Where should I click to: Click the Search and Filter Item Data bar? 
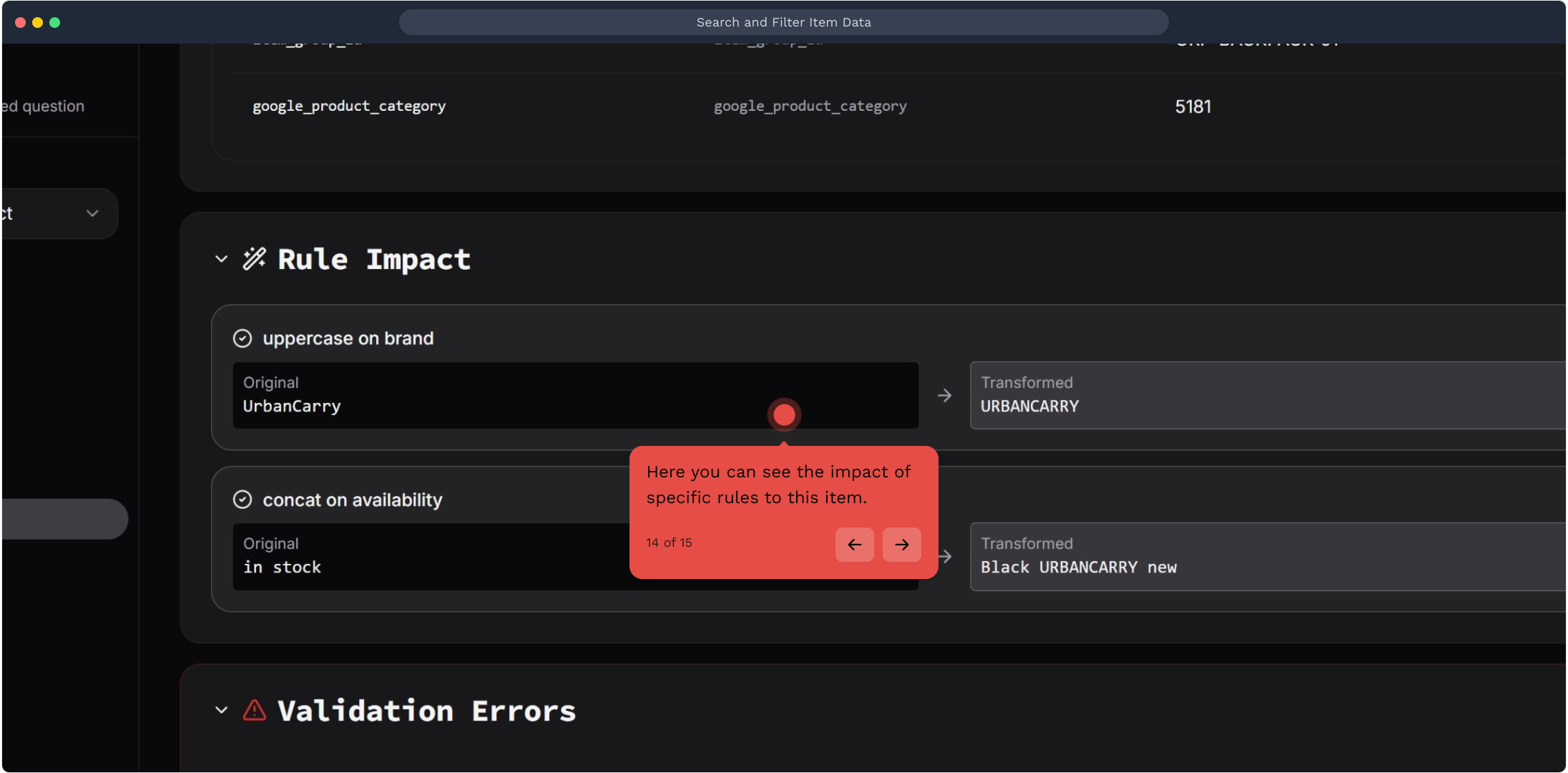(783, 22)
